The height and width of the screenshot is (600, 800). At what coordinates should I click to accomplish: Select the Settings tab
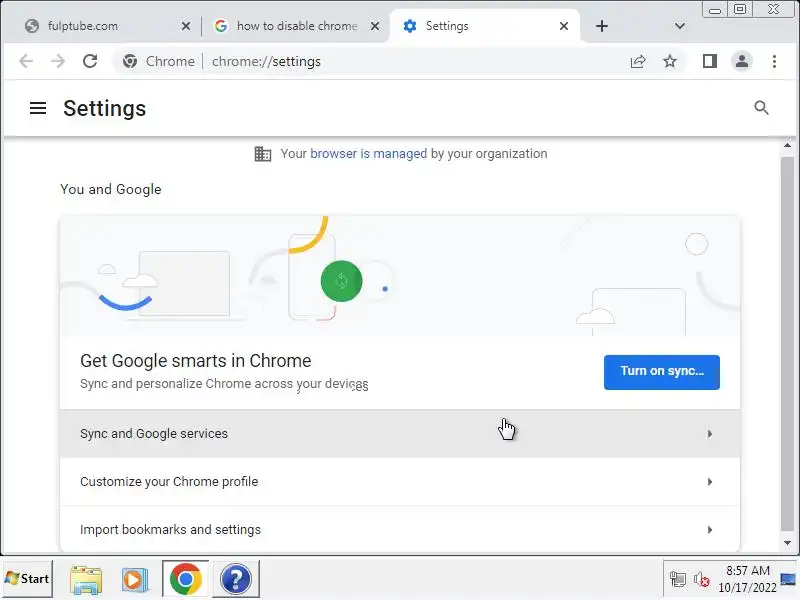click(x=484, y=26)
